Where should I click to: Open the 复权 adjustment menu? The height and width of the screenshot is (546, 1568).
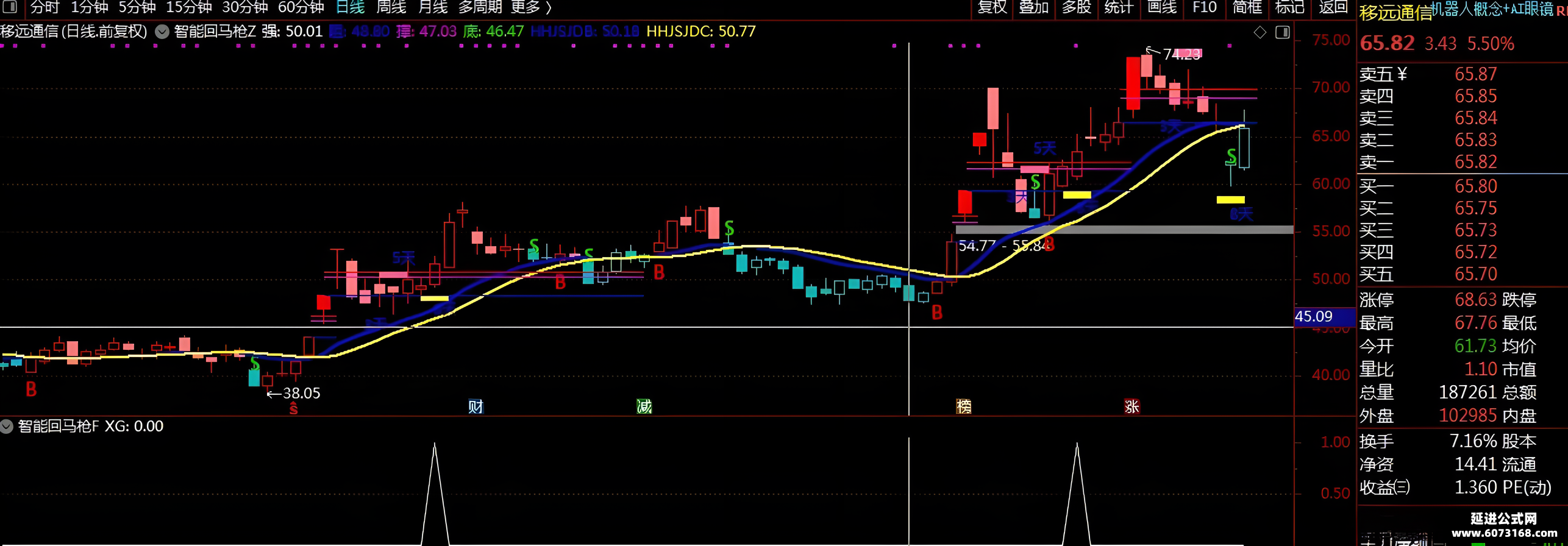pos(992,7)
